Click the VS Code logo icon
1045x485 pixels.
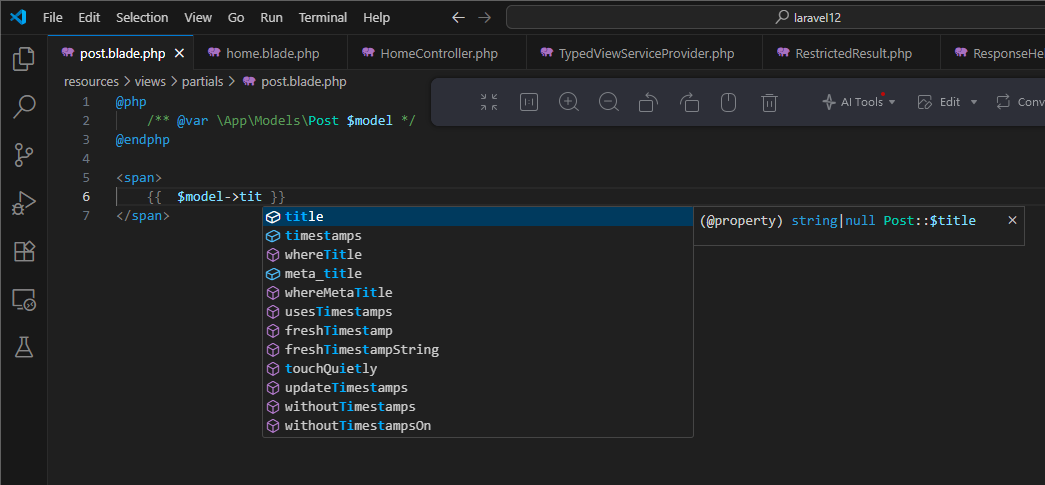click(18, 17)
